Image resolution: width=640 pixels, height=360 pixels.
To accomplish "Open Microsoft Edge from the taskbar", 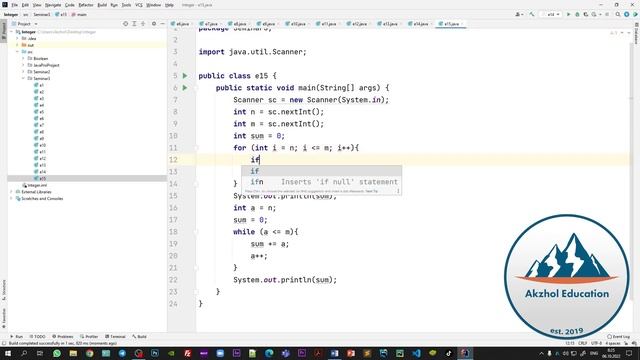I will [269, 353].
